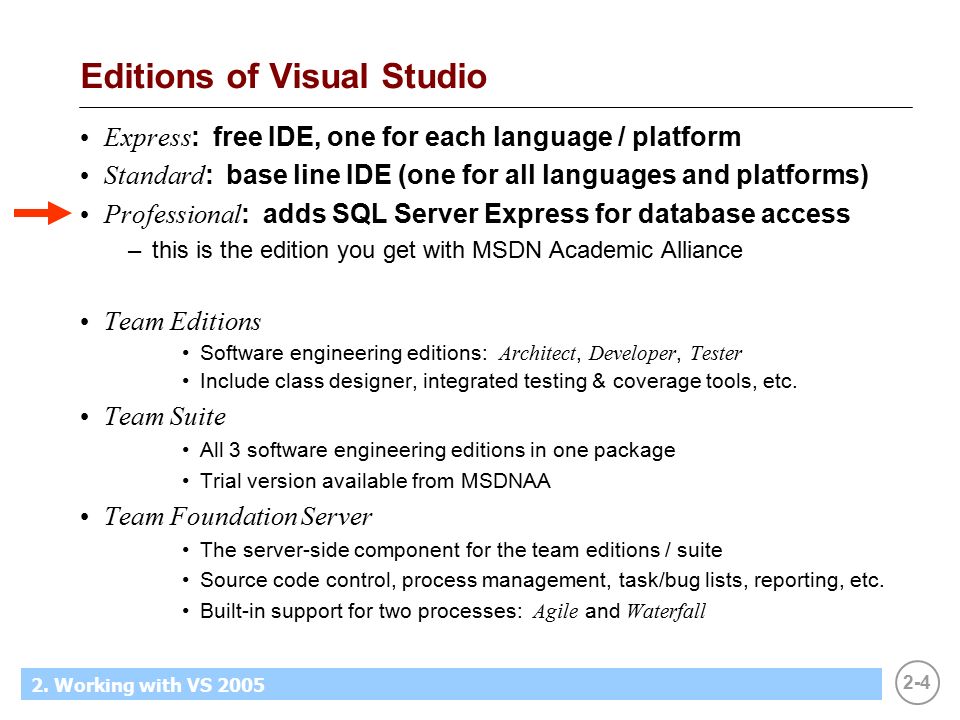Click the word 'Professional' in the third bullet
This screenshot has width=960, height=720.
173,215
